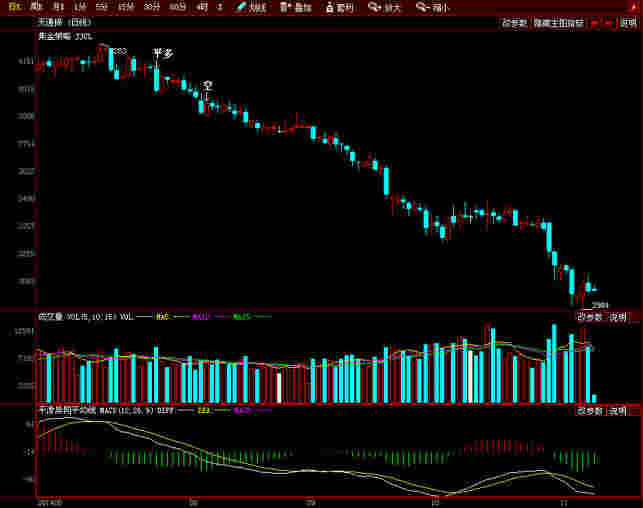
Task: Click the yellow MA5 legend in volume panel
Action: [x=163, y=317]
